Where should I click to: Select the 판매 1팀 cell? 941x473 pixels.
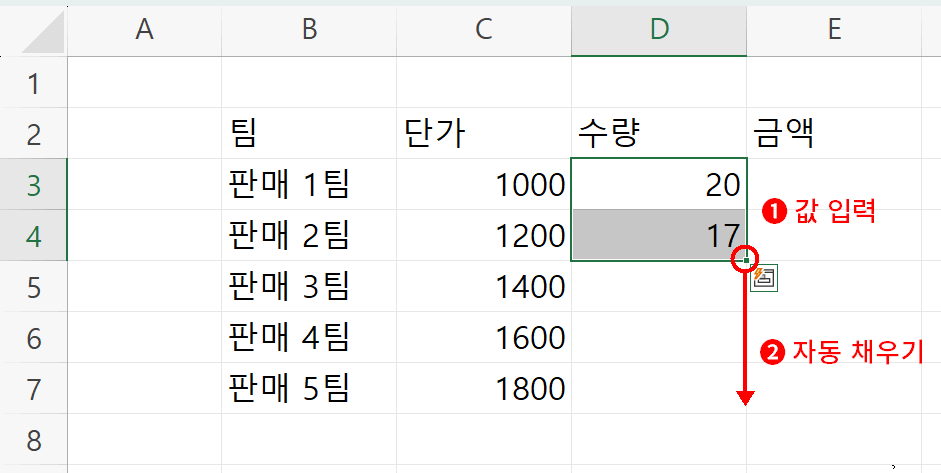[x=309, y=184]
